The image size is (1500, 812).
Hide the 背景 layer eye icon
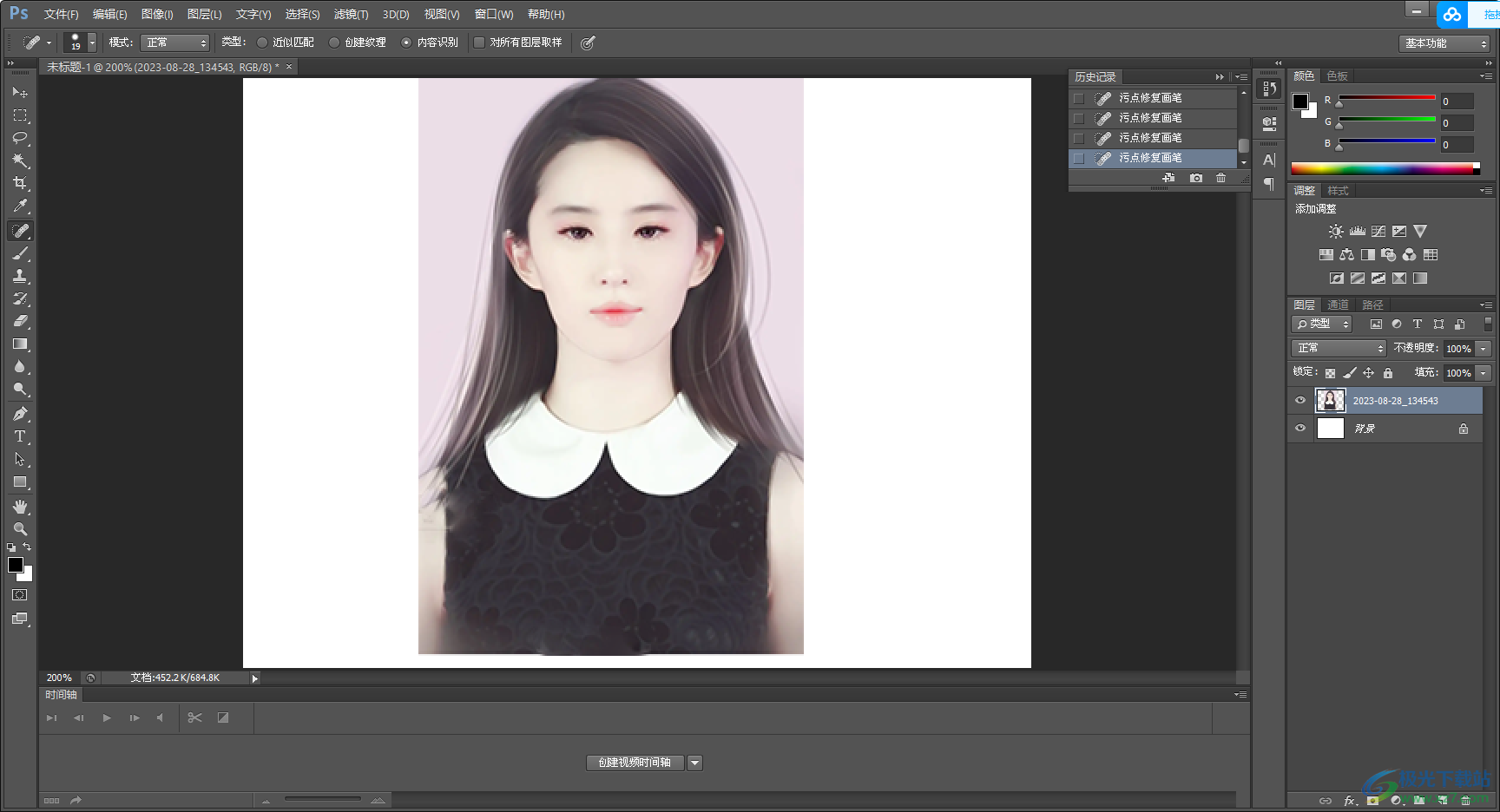pyautogui.click(x=1300, y=429)
